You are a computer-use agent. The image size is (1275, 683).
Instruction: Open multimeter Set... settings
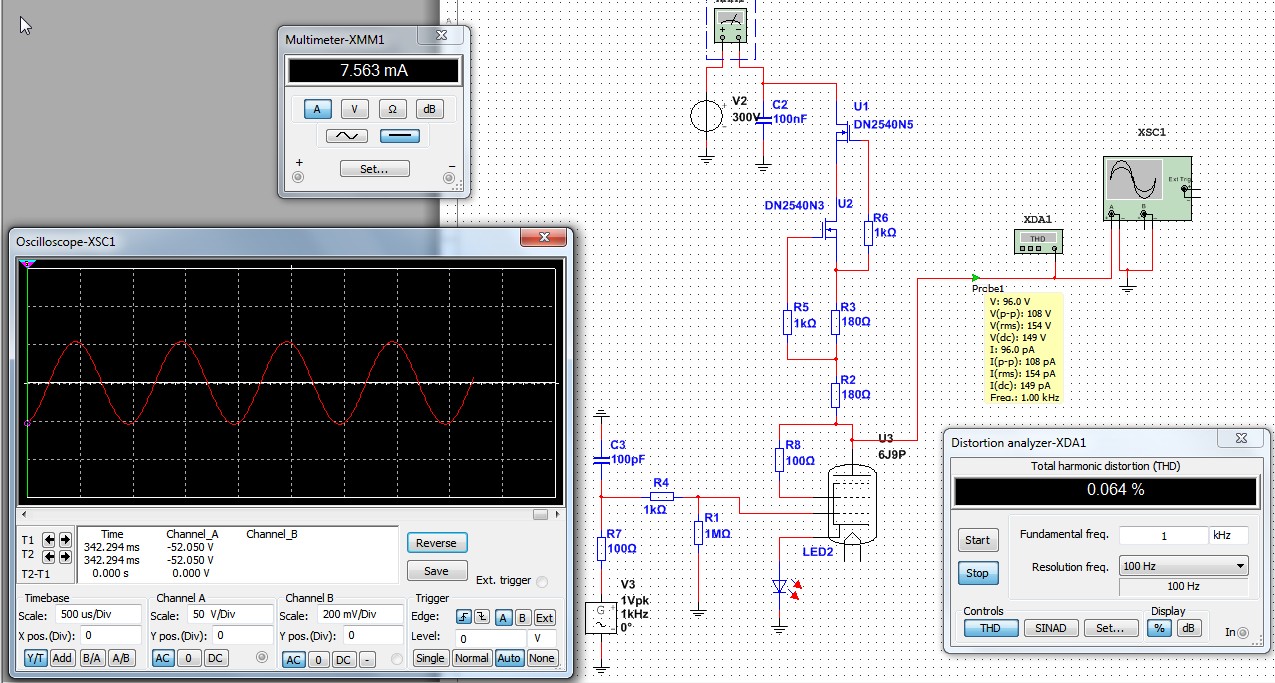373,169
